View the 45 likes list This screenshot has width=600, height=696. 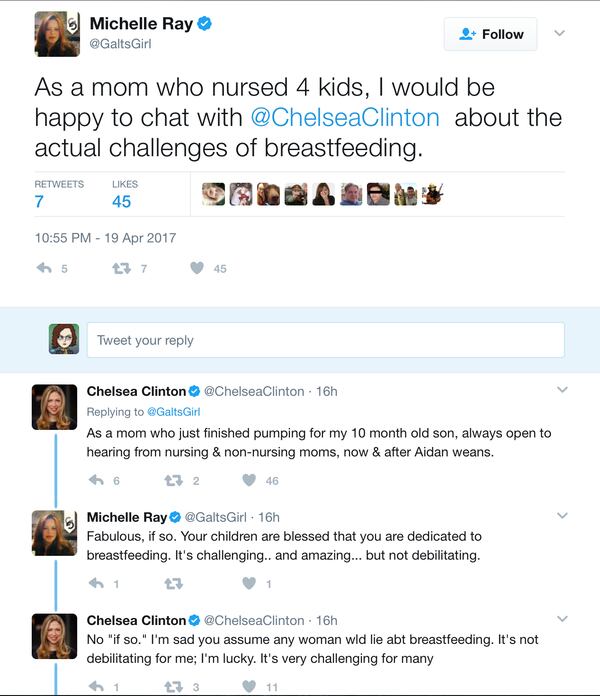[122, 202]
